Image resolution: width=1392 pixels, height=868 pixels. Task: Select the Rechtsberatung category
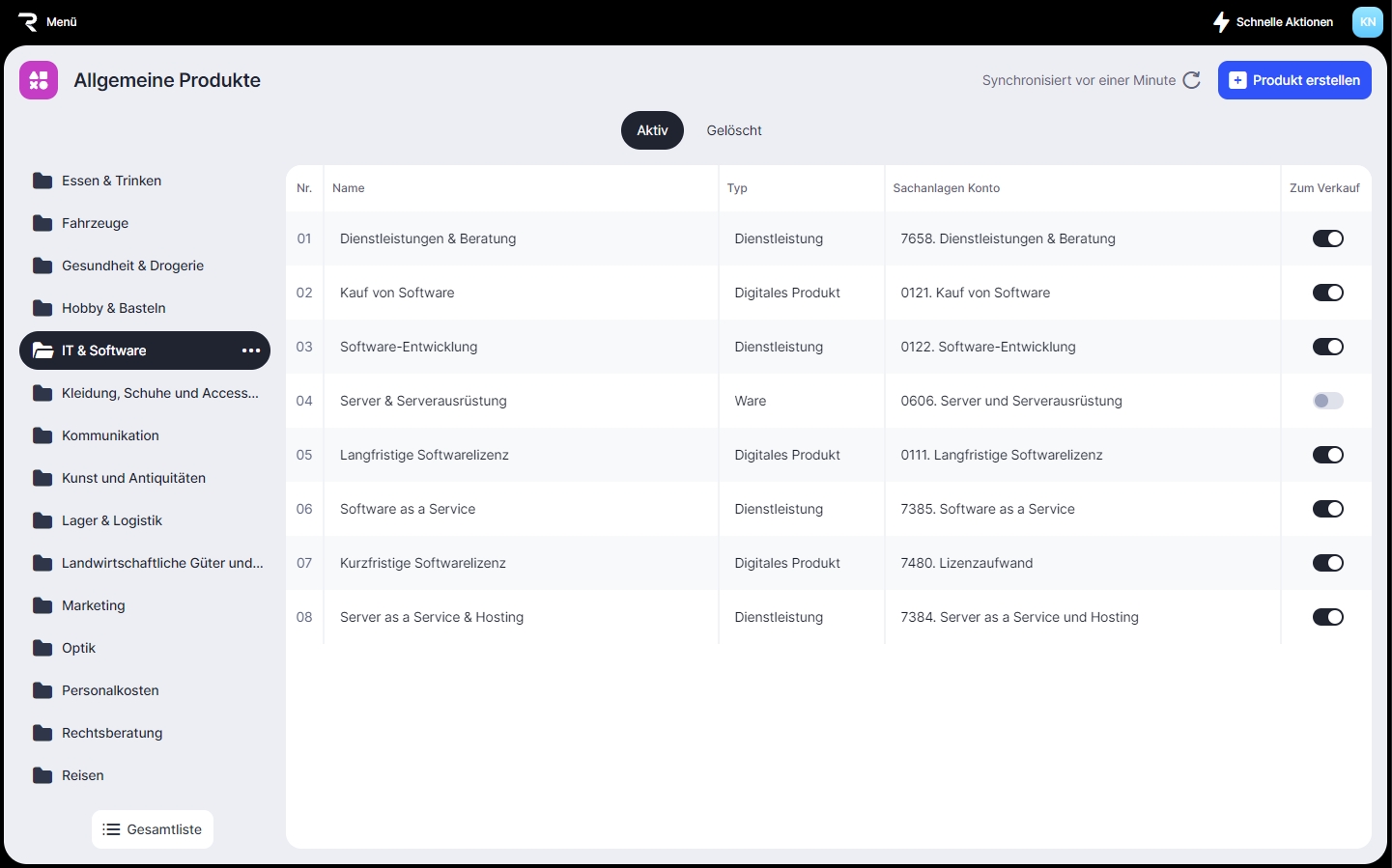click(x=112, y=733)
